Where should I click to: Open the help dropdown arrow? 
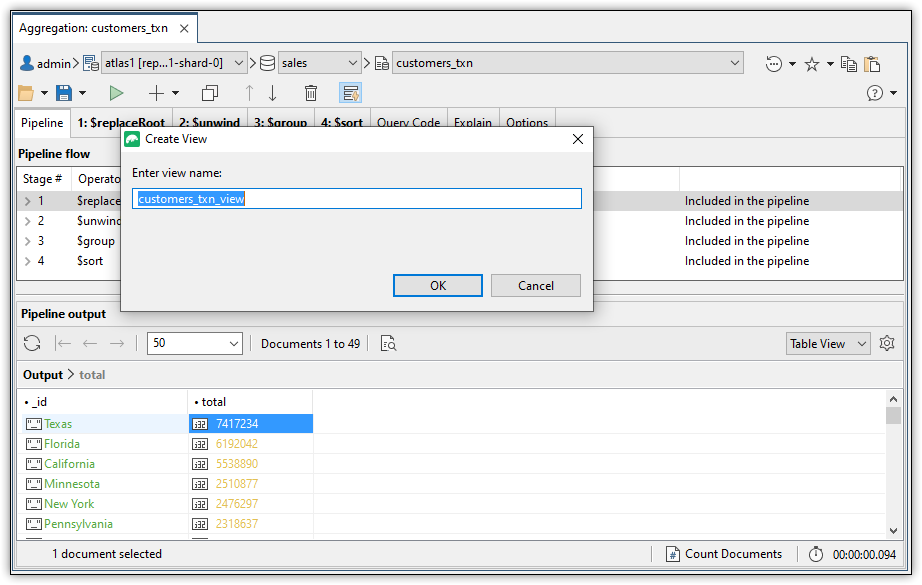(893, 93)
